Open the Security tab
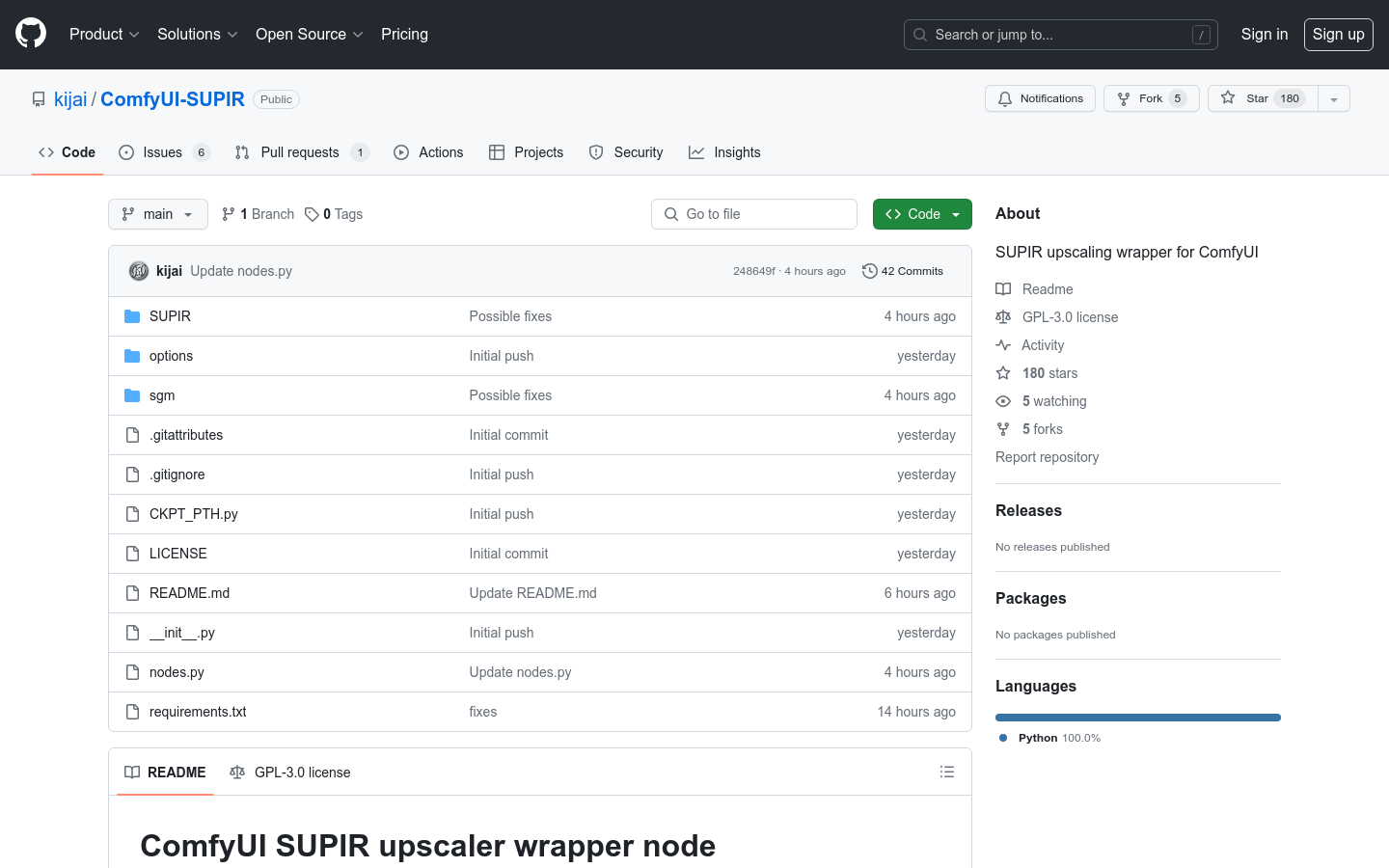Viewport: 1389px width, 868px height. [626, 152]
